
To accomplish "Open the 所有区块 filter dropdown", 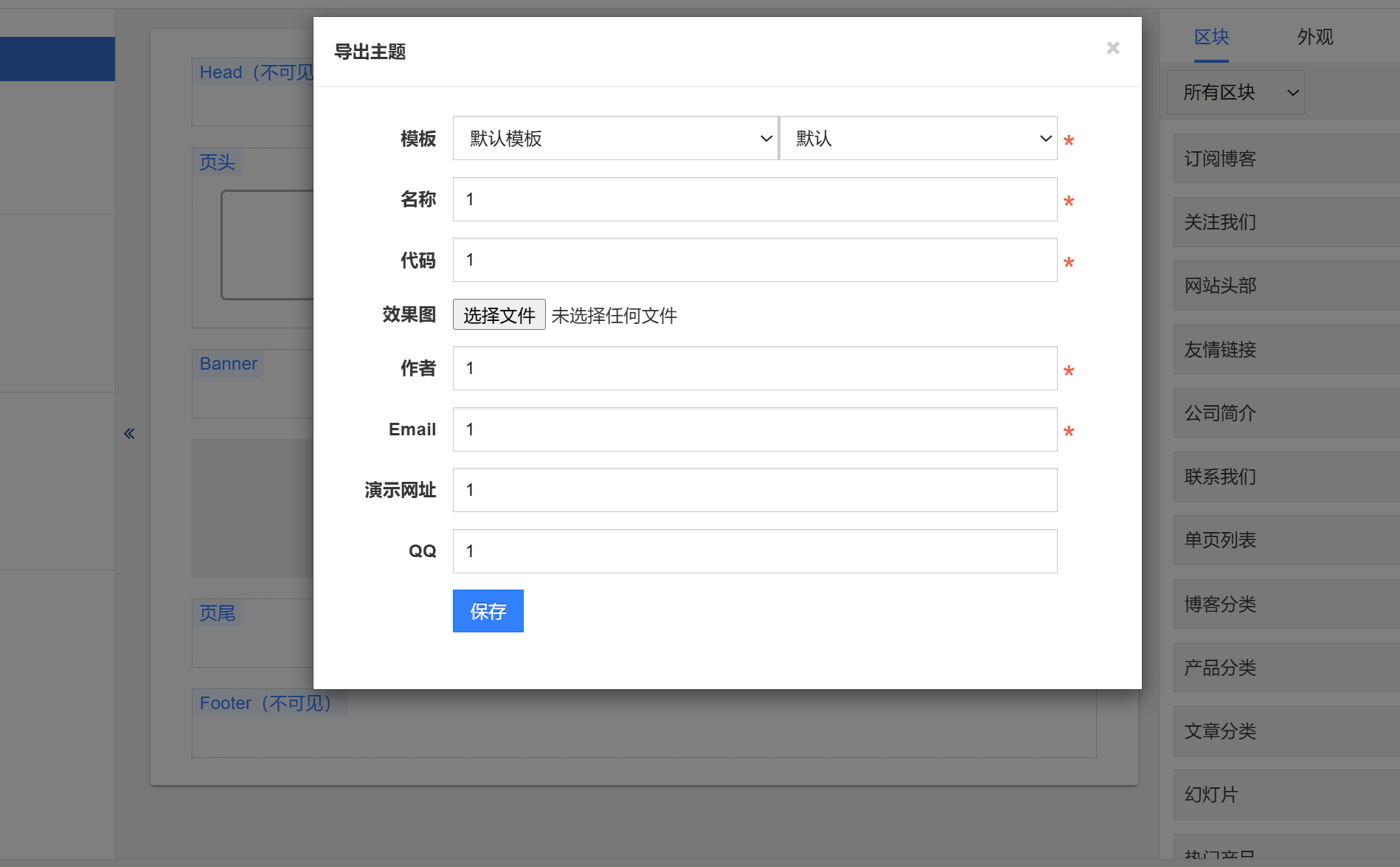I will (x=1236, y=92).
